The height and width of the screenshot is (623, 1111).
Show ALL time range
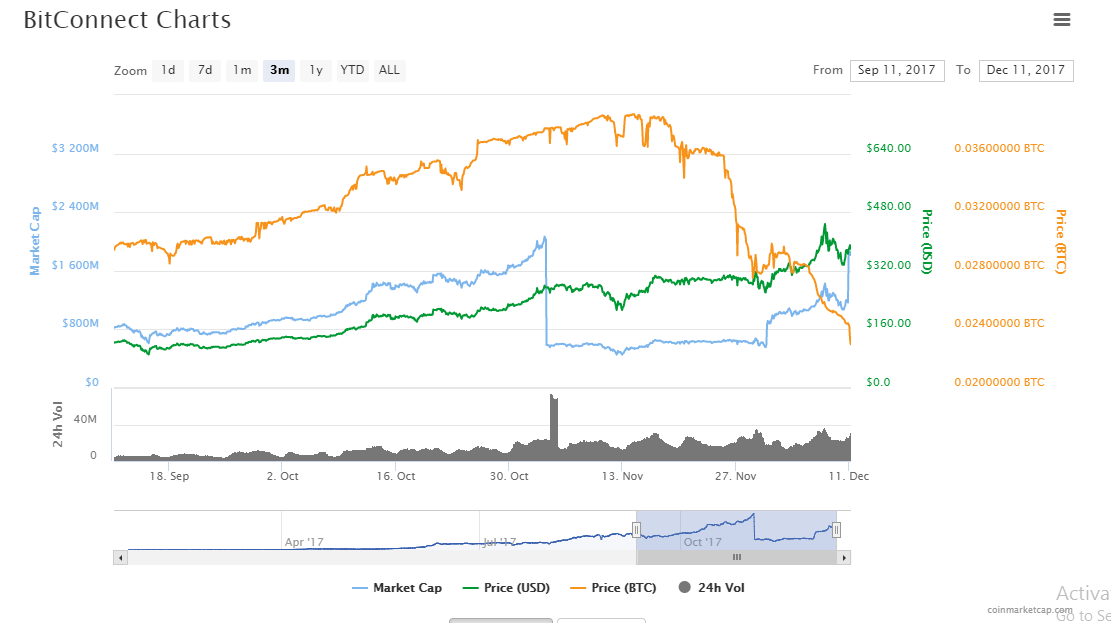(x=389, y=70)
